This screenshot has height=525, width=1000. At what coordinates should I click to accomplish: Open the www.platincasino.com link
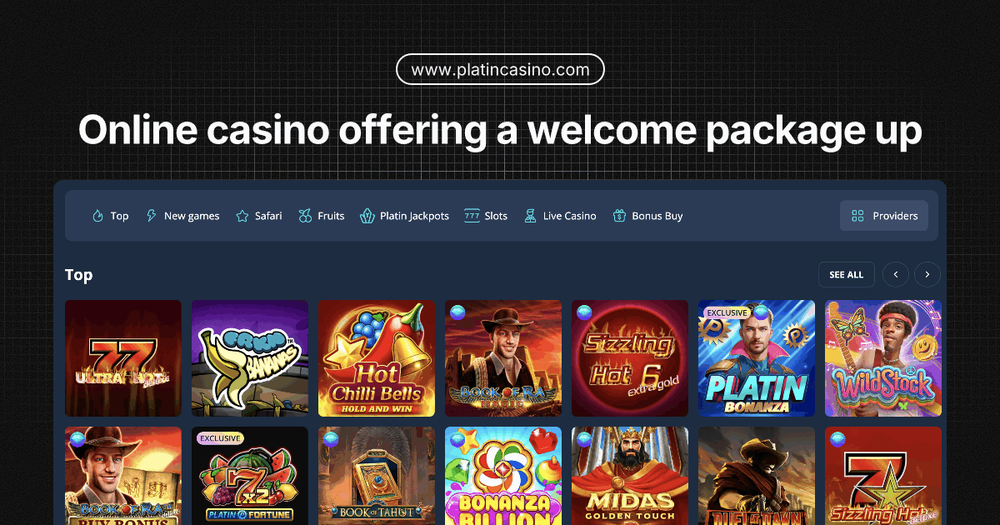tap(500, 70)
